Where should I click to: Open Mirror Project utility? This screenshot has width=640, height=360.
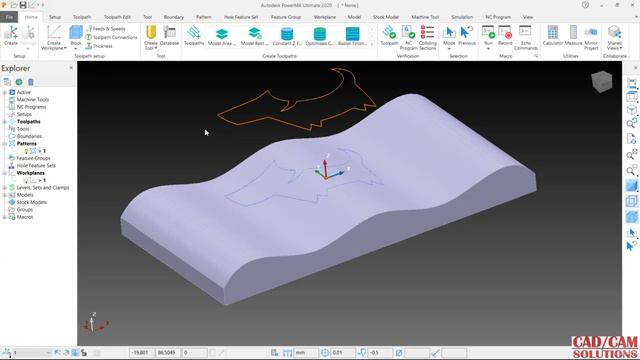pos(591,38)
